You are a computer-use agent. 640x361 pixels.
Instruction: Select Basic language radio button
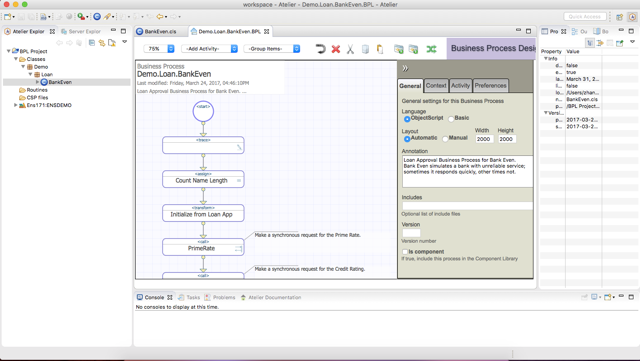click(451, 119)
